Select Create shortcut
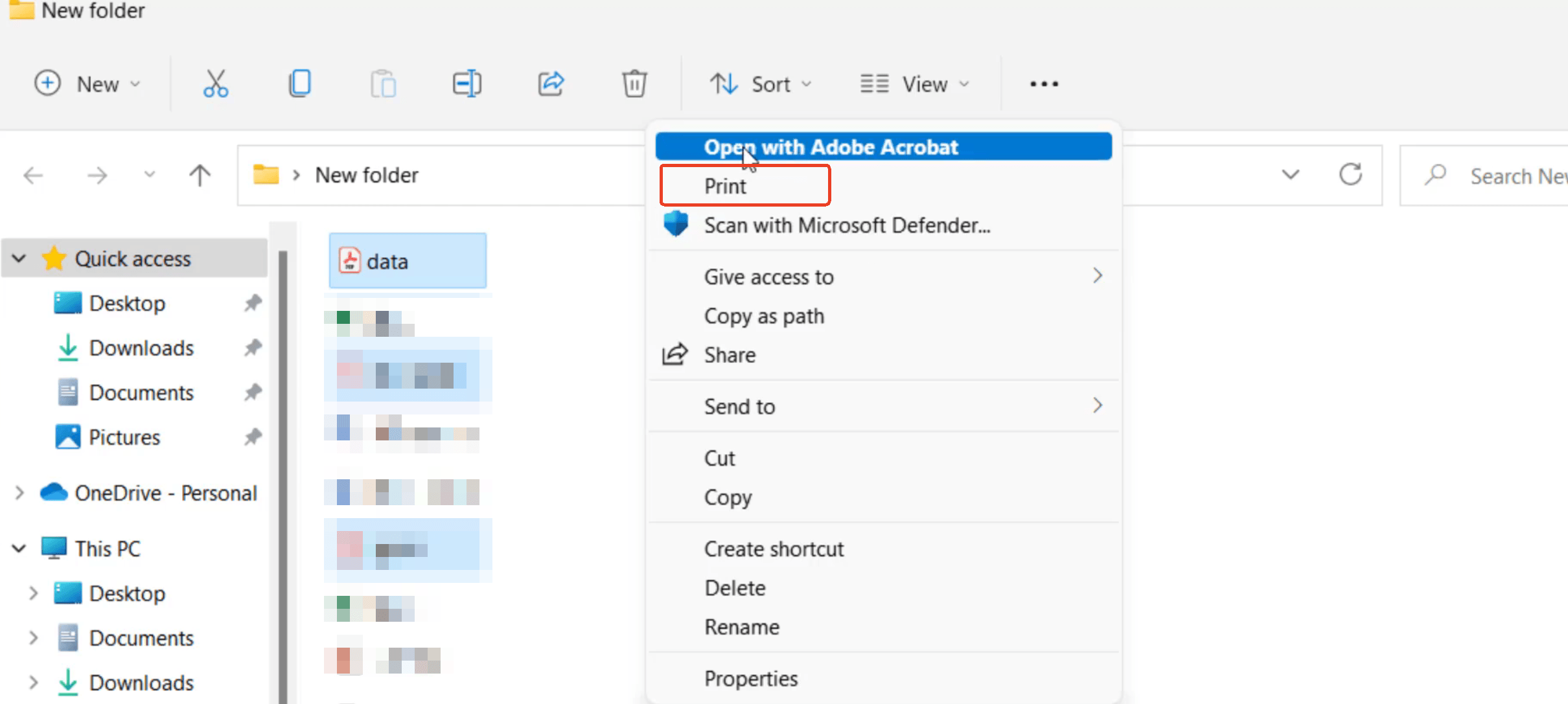This screenshot has width=1568, height=704. [x=884, y=549]
